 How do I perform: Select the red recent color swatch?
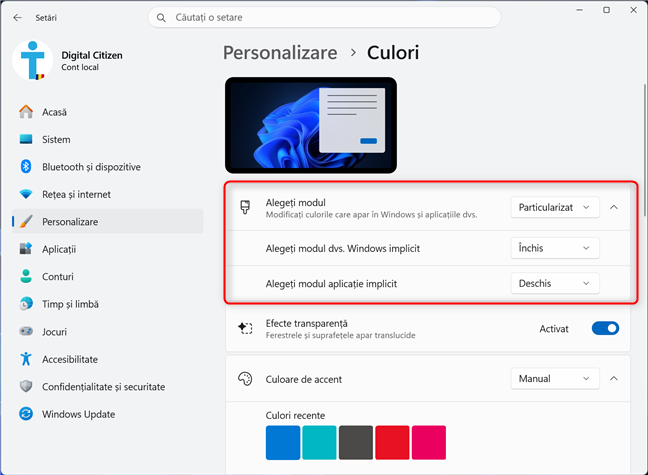pyautogui.click(x=392, y=443)
